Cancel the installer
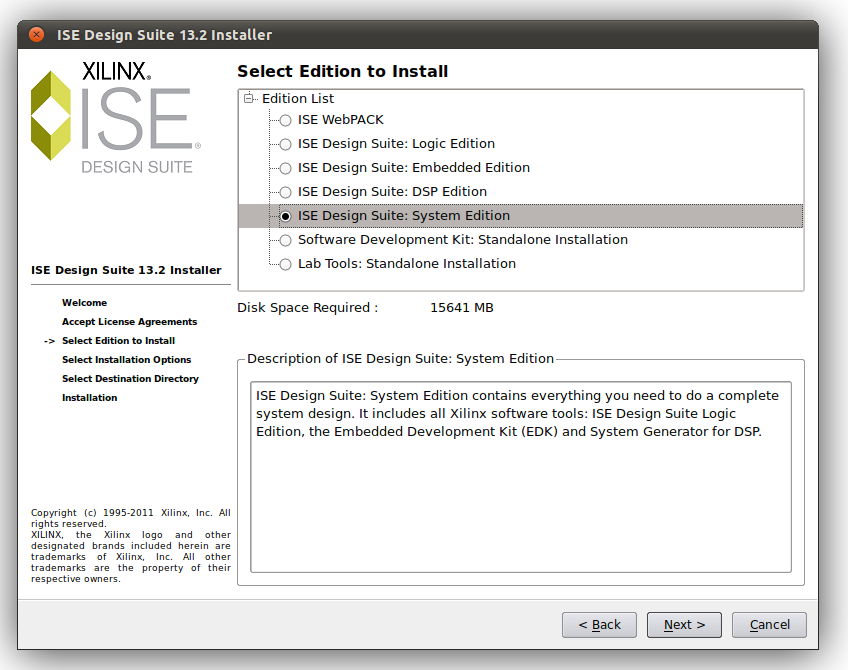 point(769,625)
